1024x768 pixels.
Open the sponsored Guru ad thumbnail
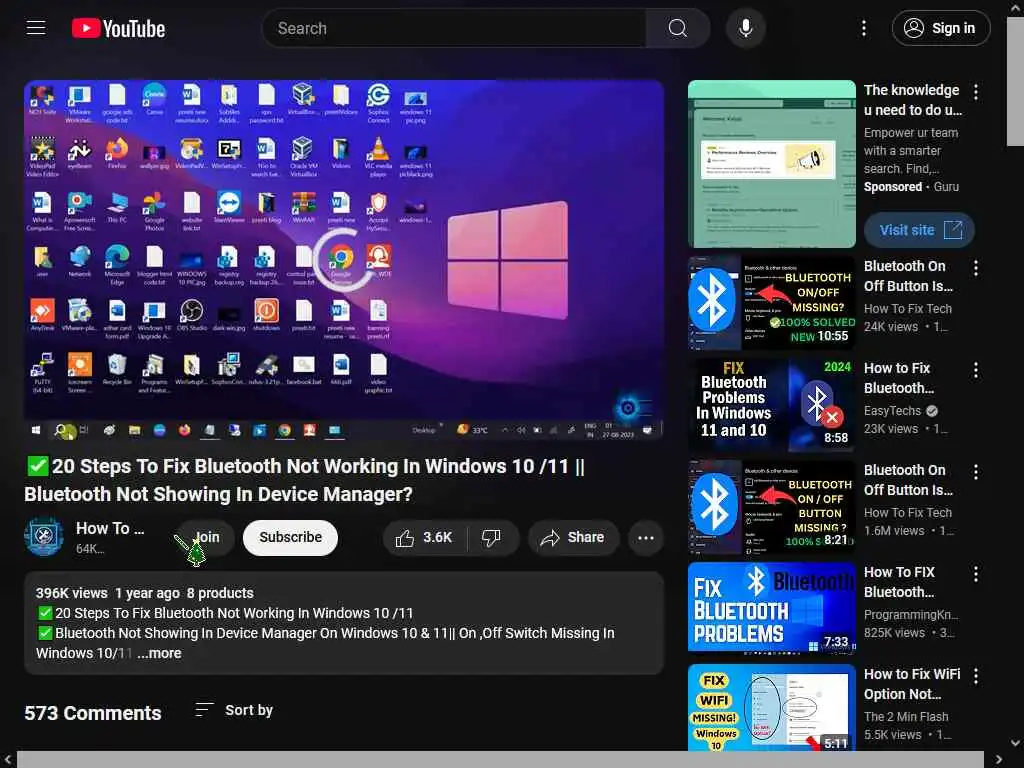coord(771,164)
